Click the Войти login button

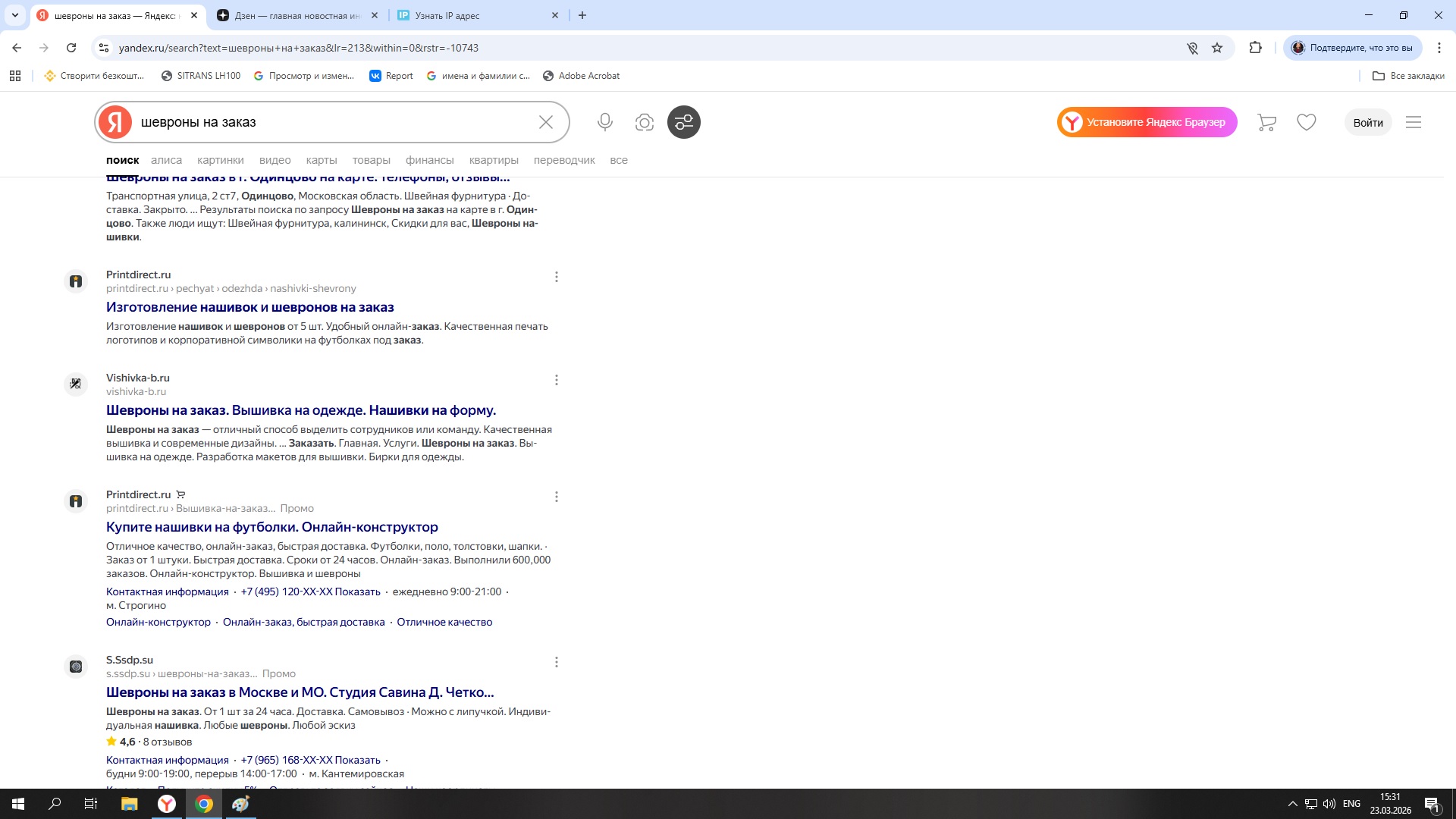coord(1367,122)
